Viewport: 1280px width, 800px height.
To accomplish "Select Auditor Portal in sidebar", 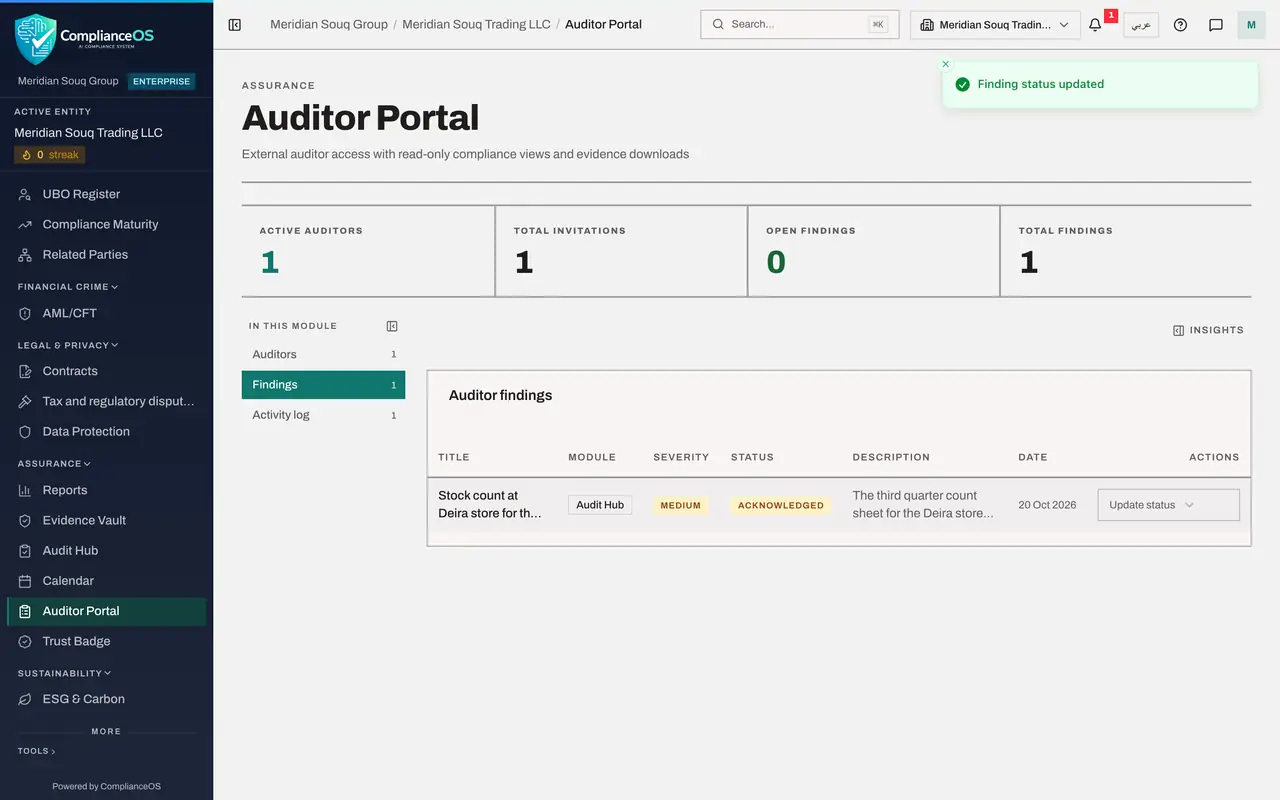I will coord(107,611).
